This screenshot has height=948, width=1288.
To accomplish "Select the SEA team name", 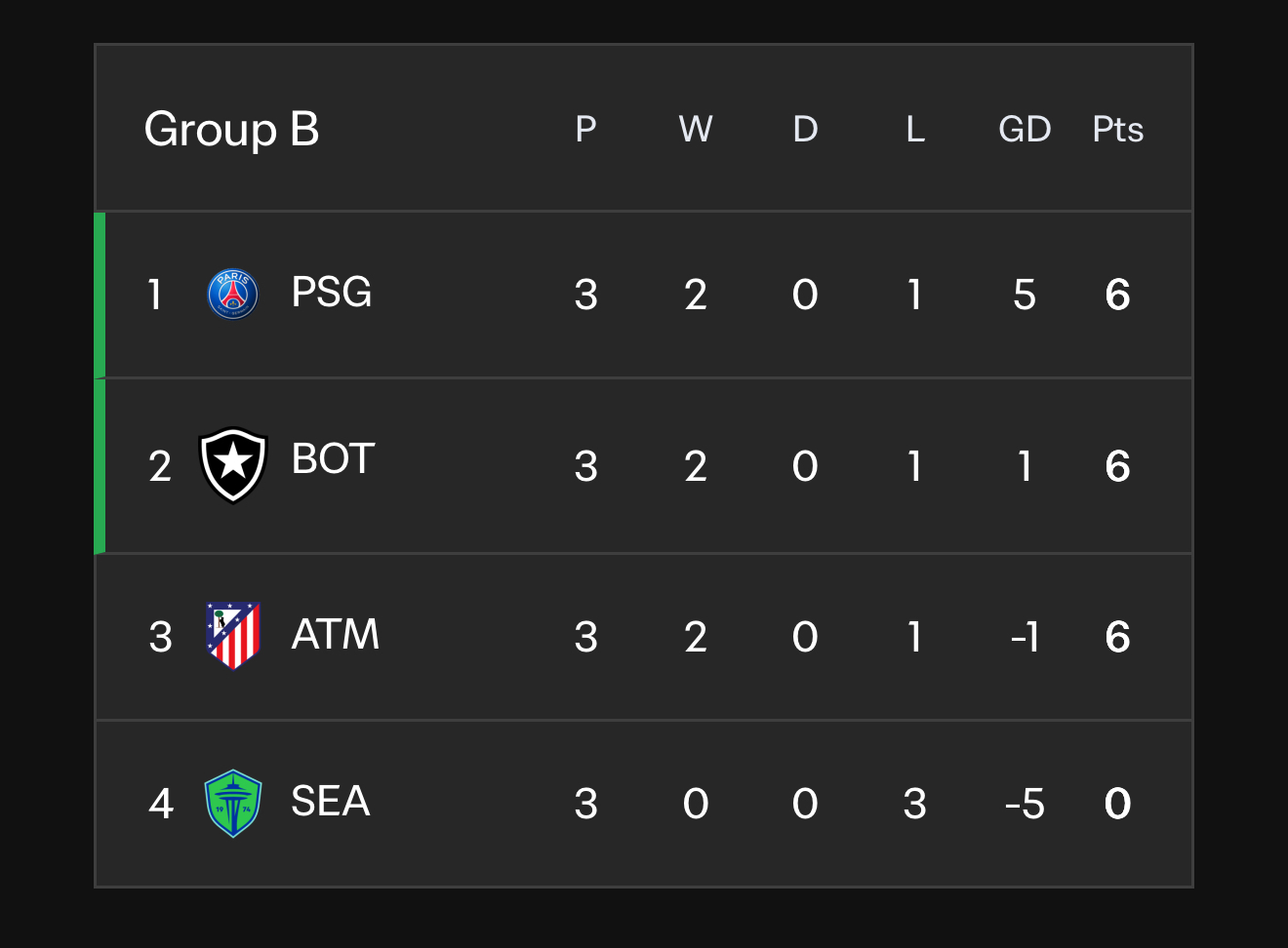I will 331,802.
